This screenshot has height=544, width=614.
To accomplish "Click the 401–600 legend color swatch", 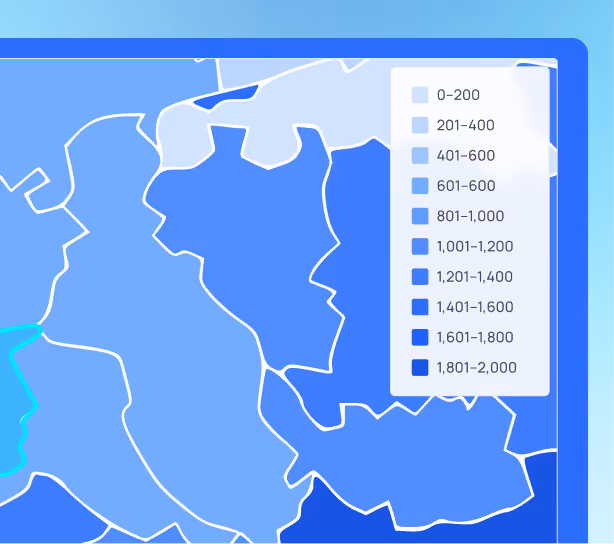I will coord(420,155).
